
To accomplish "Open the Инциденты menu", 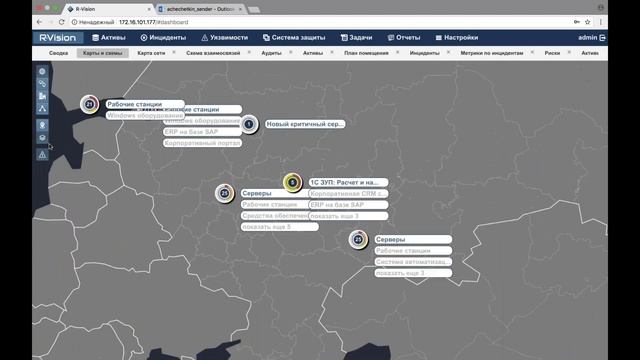I will [163, 38].
